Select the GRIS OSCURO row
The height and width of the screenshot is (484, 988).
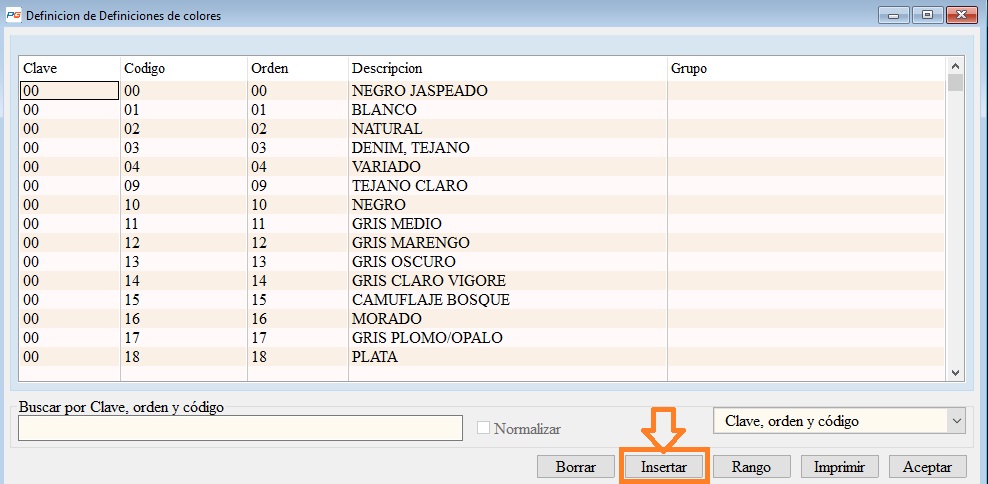pyautogui.click(x=482, y=262)
